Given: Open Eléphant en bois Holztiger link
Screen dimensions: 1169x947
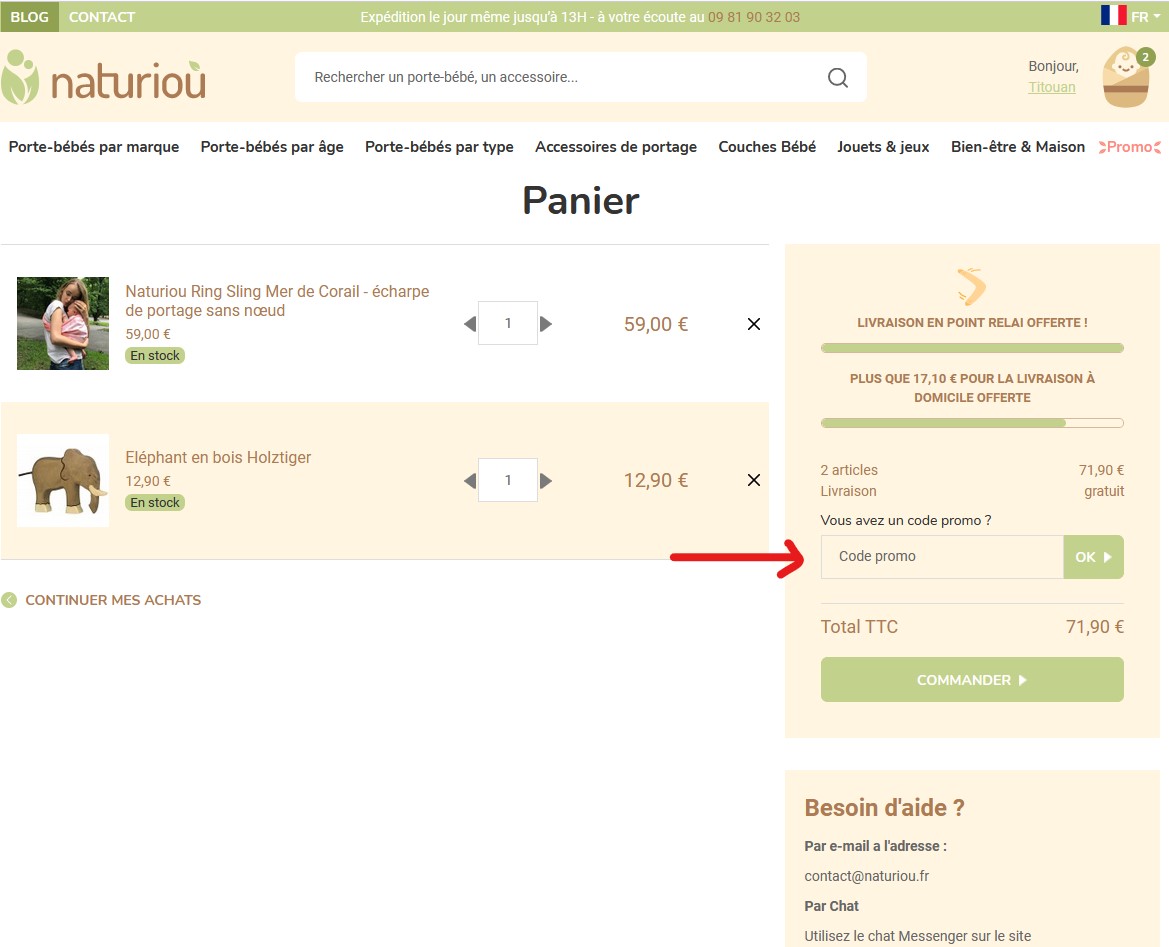Looking at the screenshot, I should pos(218,457).
